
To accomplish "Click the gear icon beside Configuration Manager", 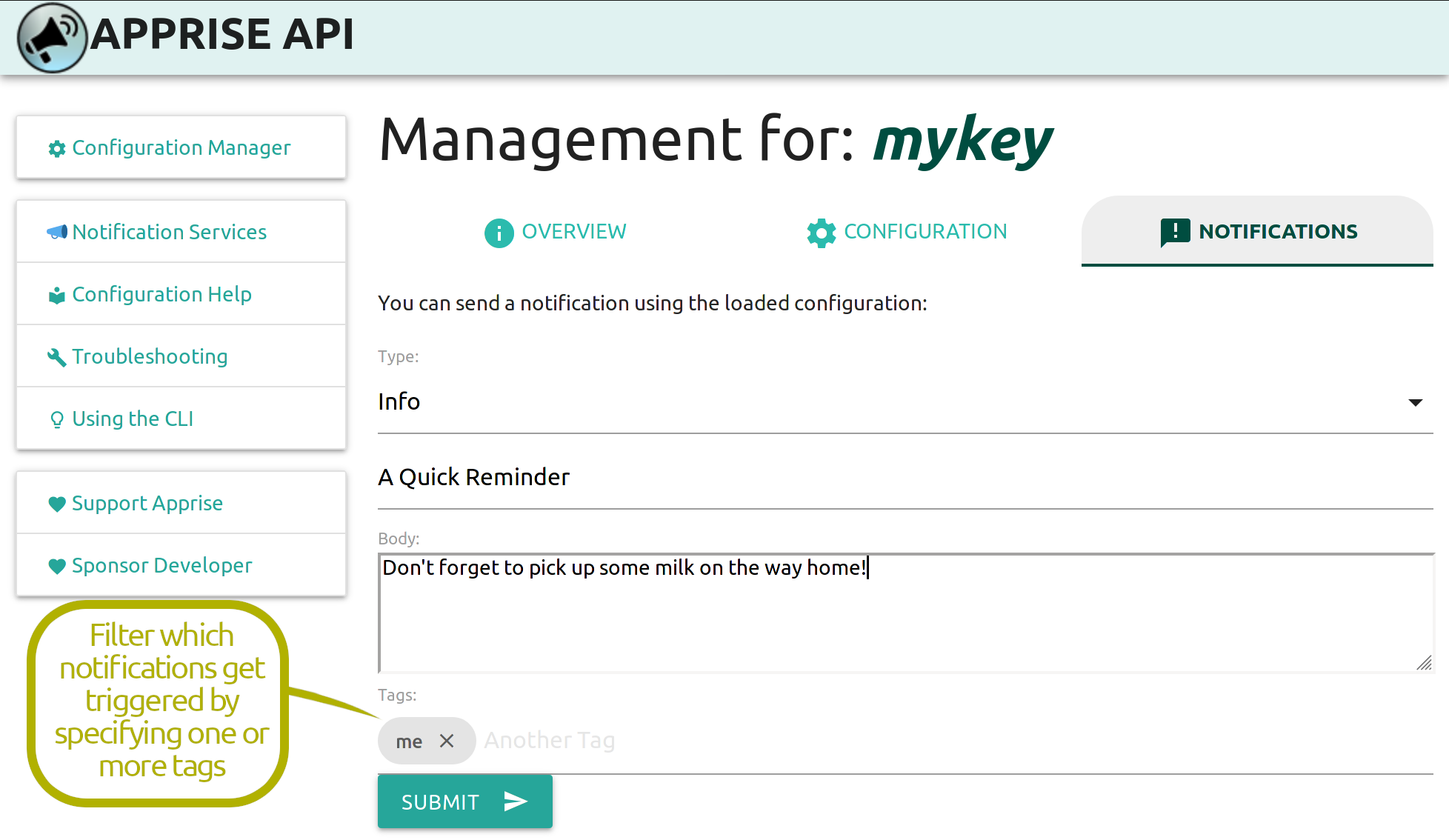I will (57, 149).
